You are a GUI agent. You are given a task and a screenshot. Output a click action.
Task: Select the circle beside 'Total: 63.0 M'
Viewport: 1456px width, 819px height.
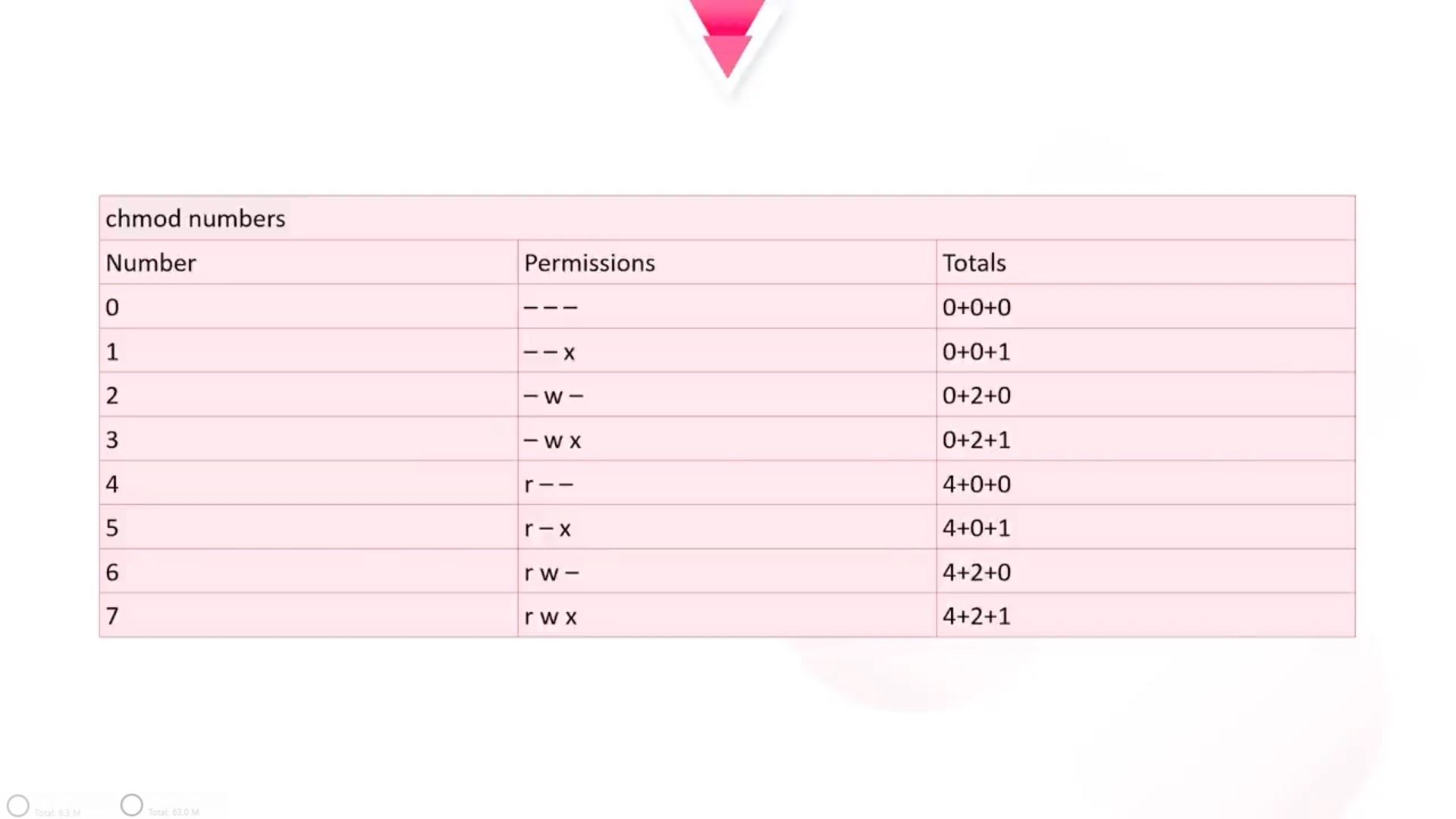pos(132,805)
